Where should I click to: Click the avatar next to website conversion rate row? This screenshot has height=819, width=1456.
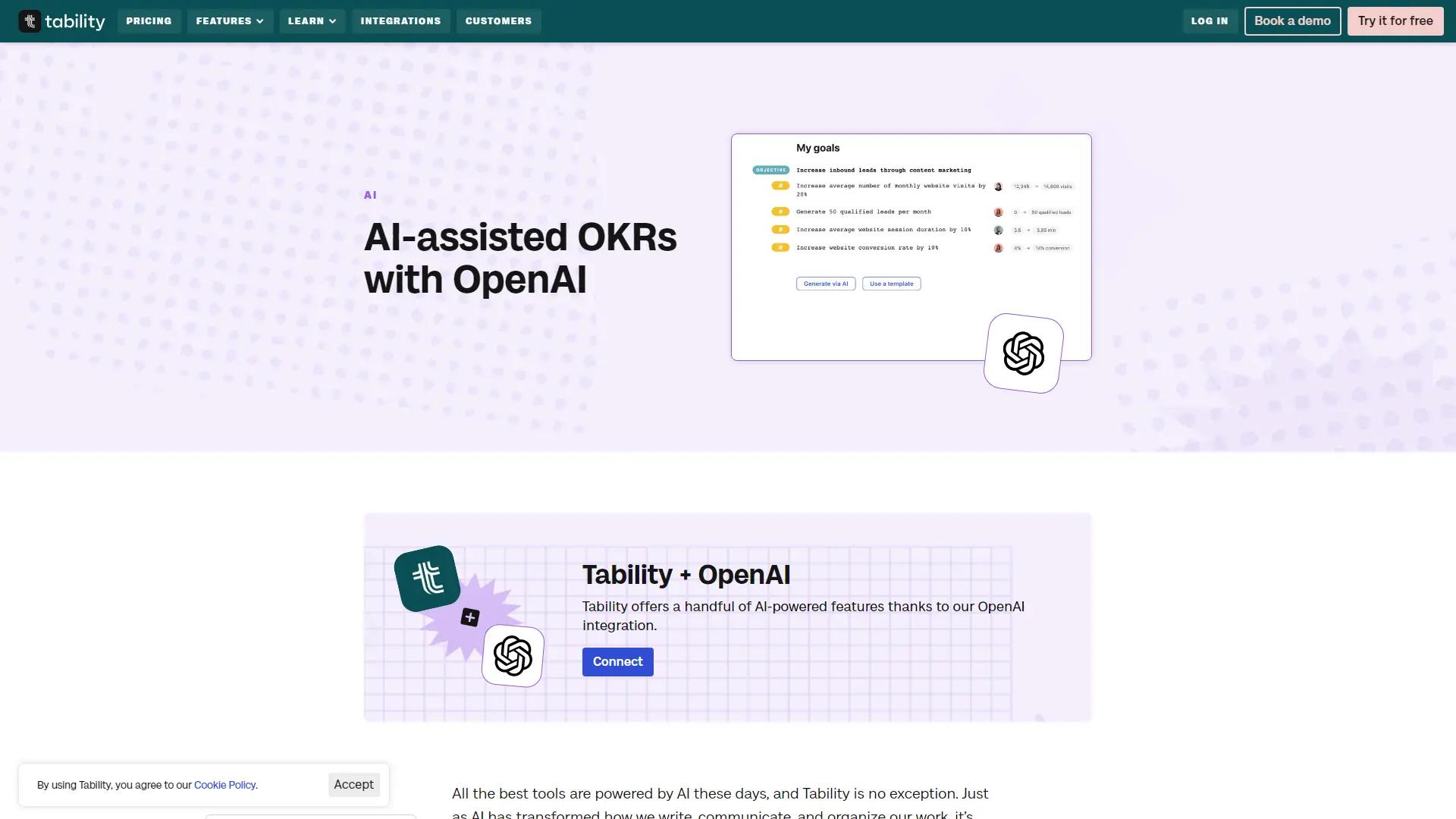pos(998,248)
